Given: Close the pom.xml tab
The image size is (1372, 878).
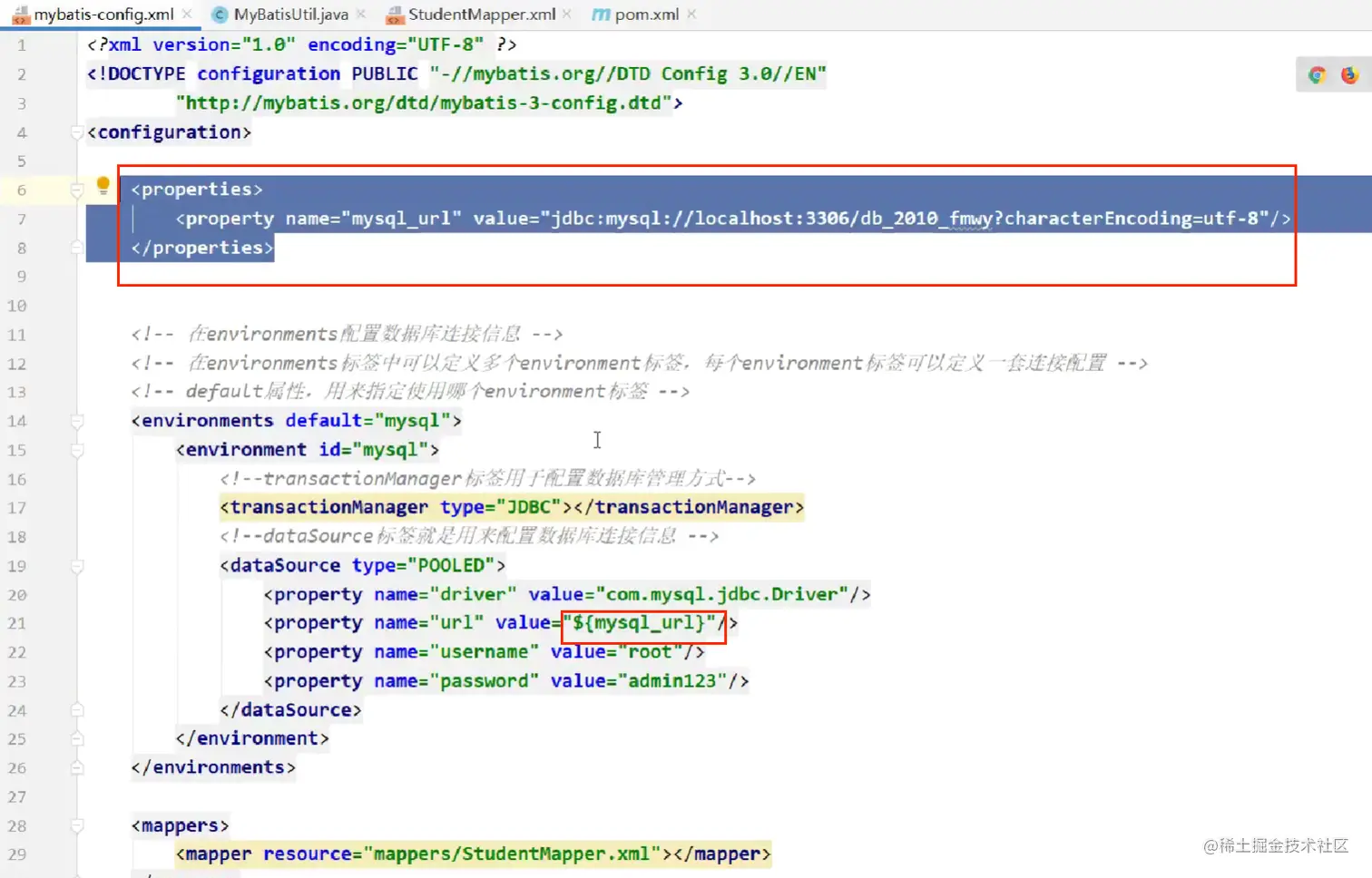Looking at the screenshot, I should (691, 15).
